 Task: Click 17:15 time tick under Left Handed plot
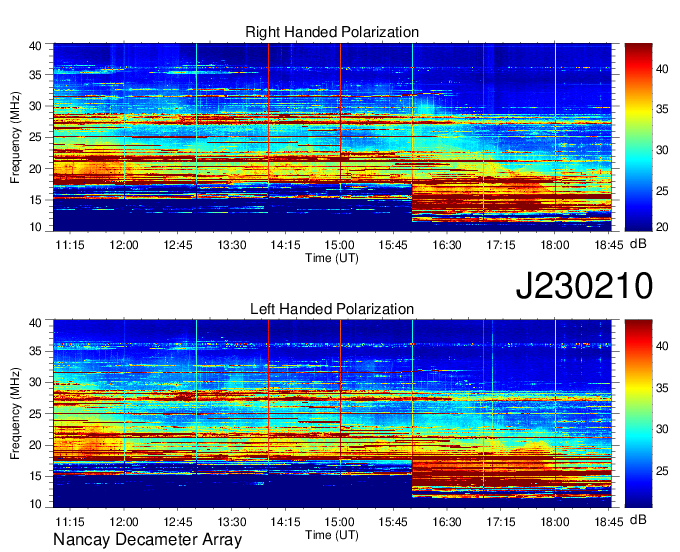pyautogui.click(x=501, y=522)
